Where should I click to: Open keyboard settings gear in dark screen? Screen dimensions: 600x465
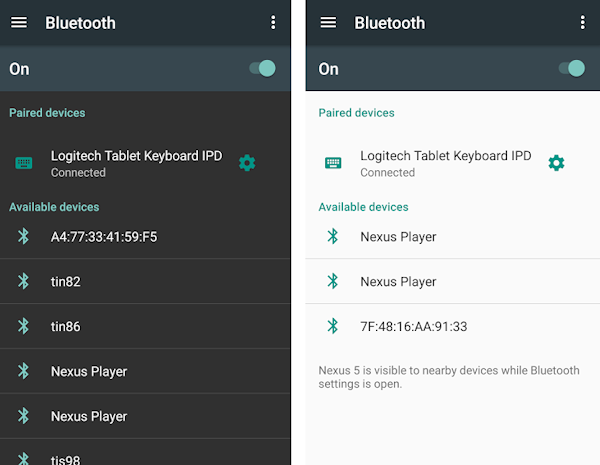pos(247,163)
